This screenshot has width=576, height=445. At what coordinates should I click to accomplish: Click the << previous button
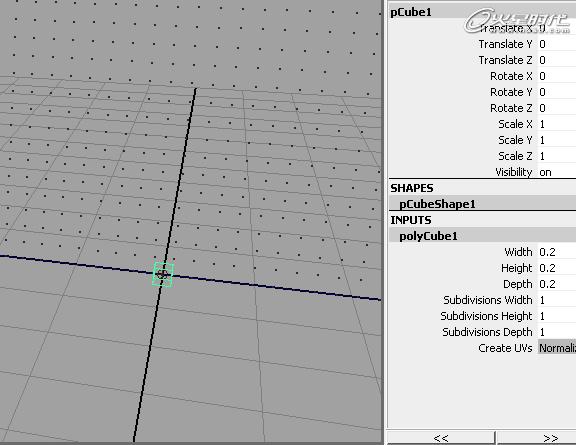[441, 438]
